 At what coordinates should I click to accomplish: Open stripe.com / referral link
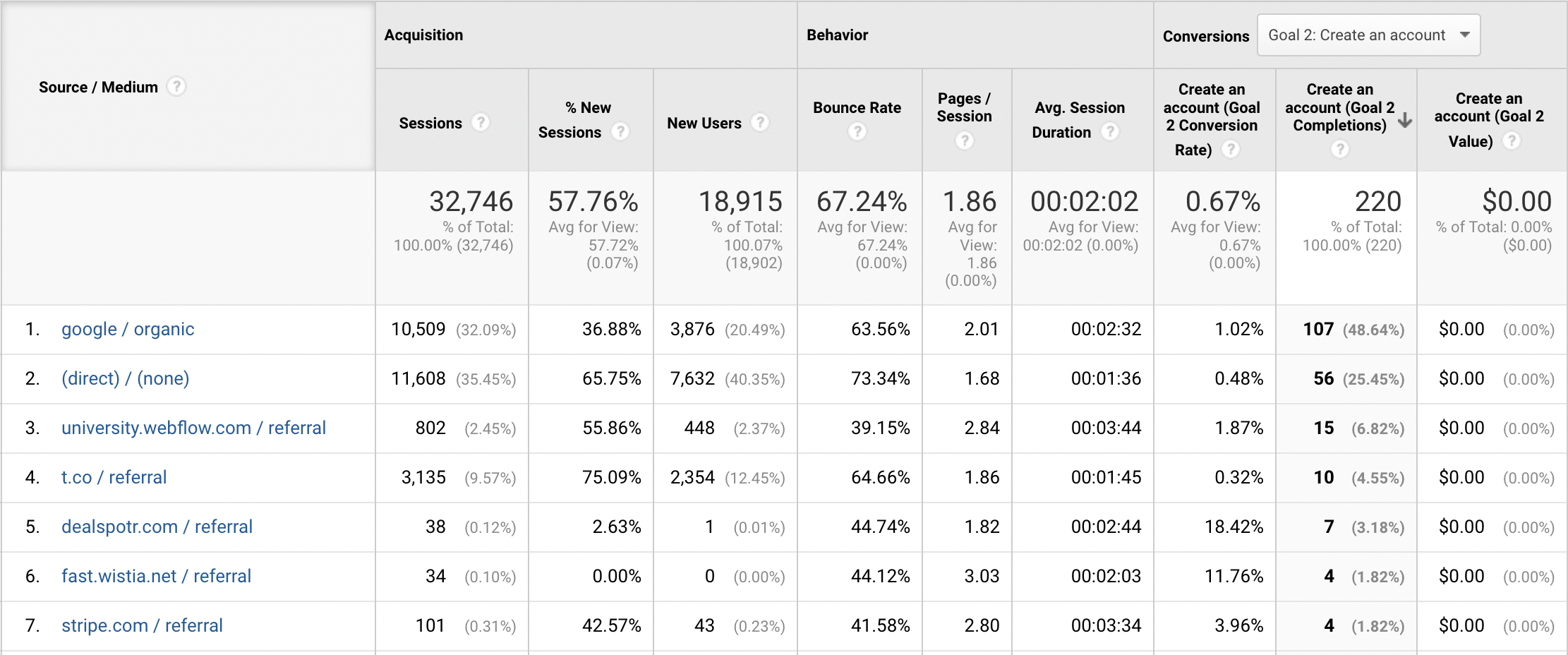pyautogui.click(x=142, y=626)
